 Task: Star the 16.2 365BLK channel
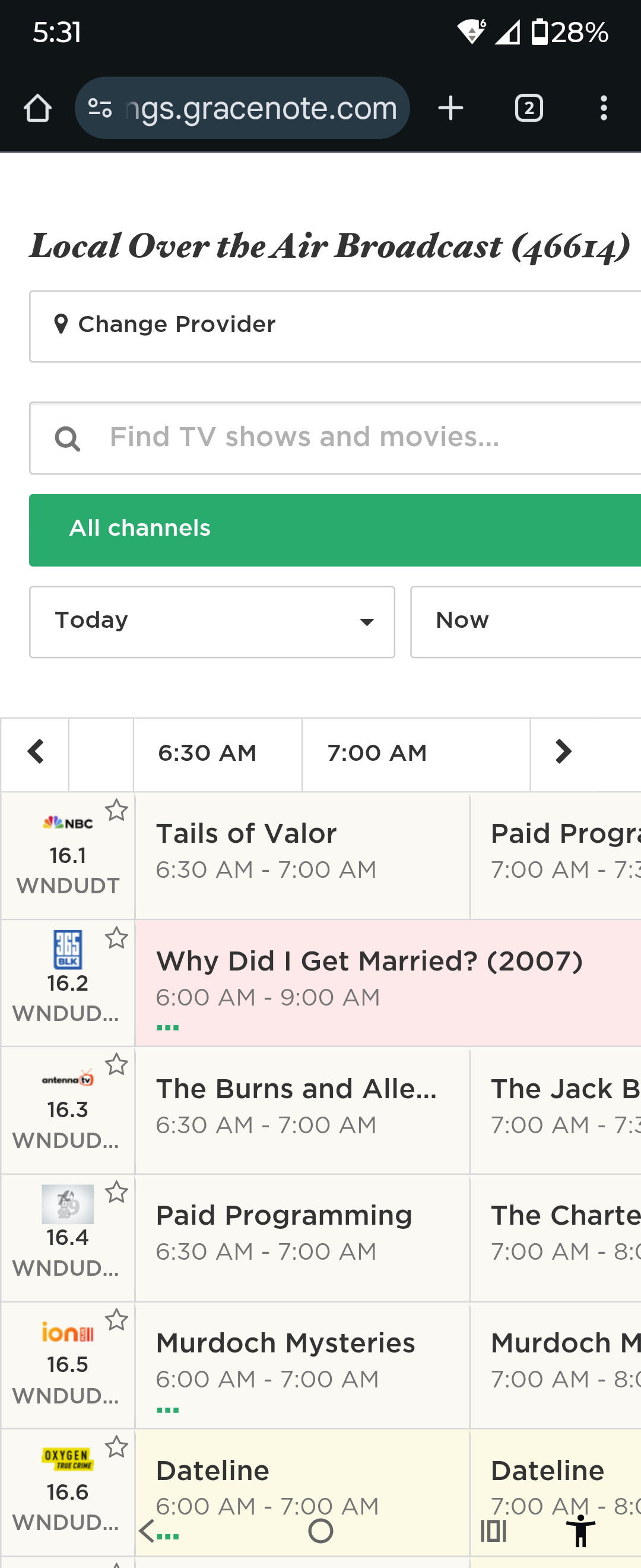(116, 938)
